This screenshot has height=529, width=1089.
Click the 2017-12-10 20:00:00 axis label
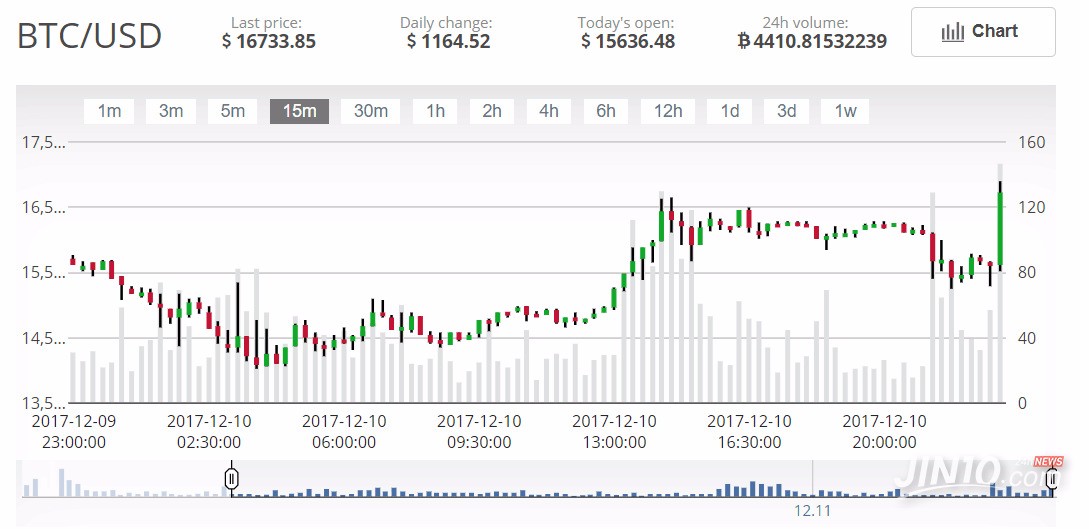(883, 431)
